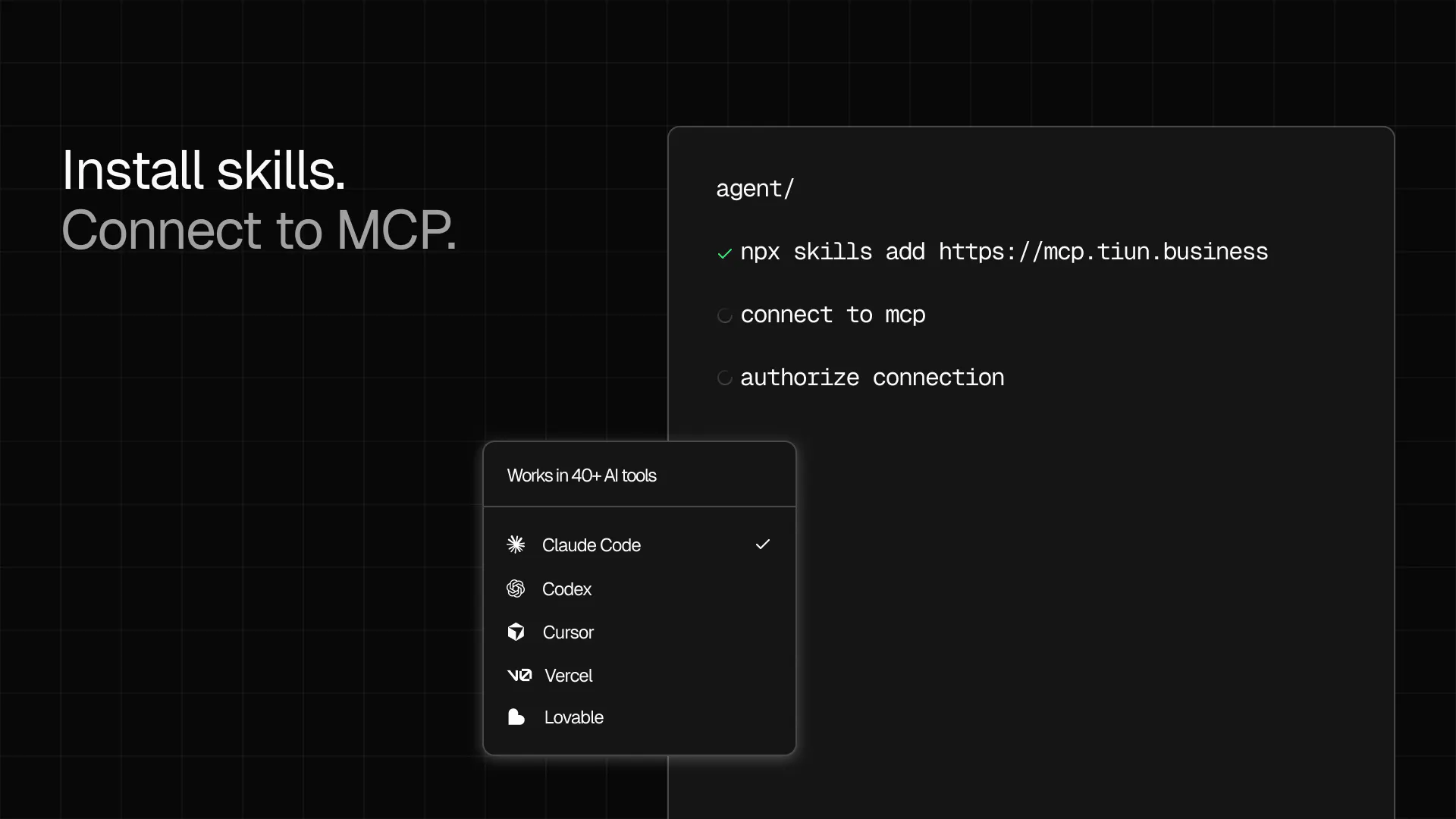Choose Codex in the AI tools list

pyautogui.click(x=639, y=588)
